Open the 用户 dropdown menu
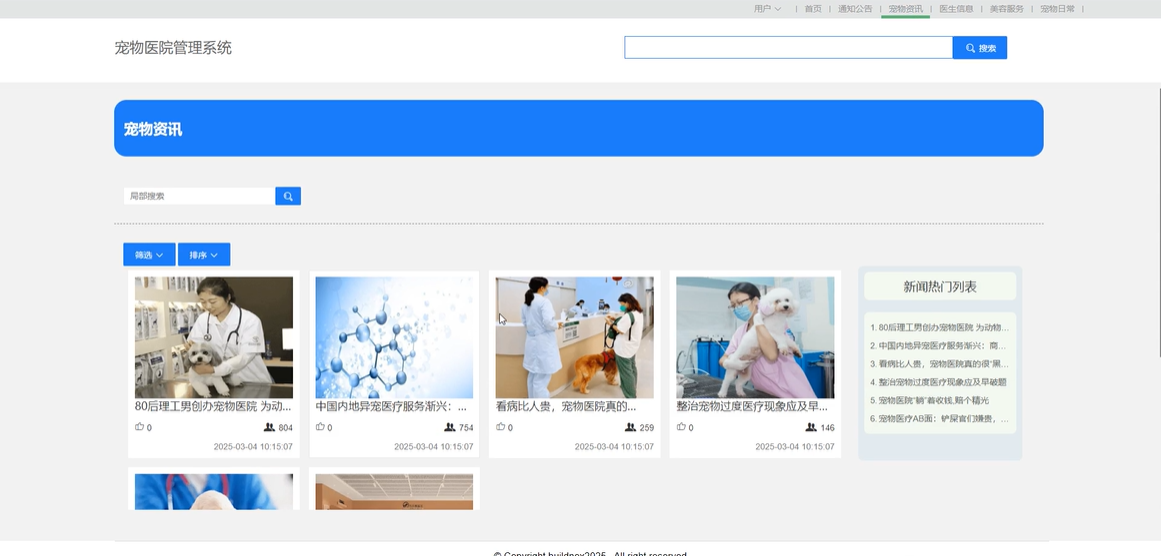This screenshot has width=1161, height=556. click(767, 9)
